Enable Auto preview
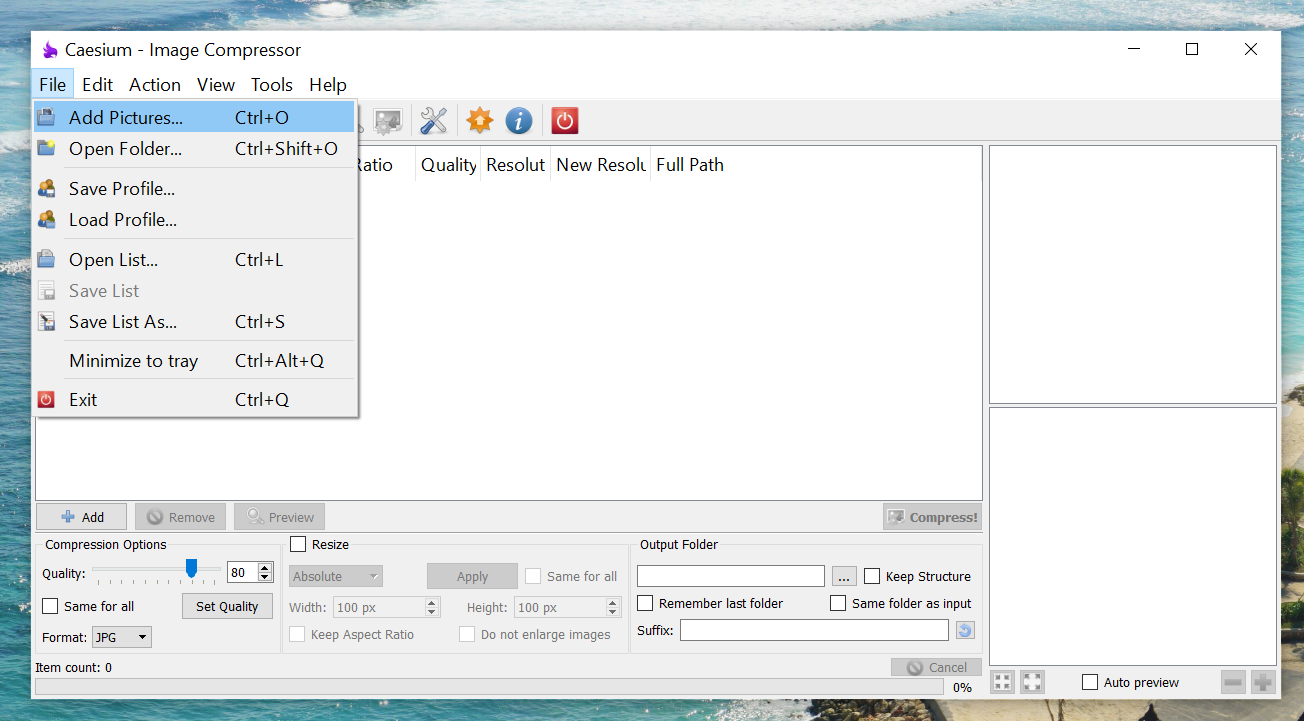The height and width of the screenshot is (721, 1304). pos(1090,682)
